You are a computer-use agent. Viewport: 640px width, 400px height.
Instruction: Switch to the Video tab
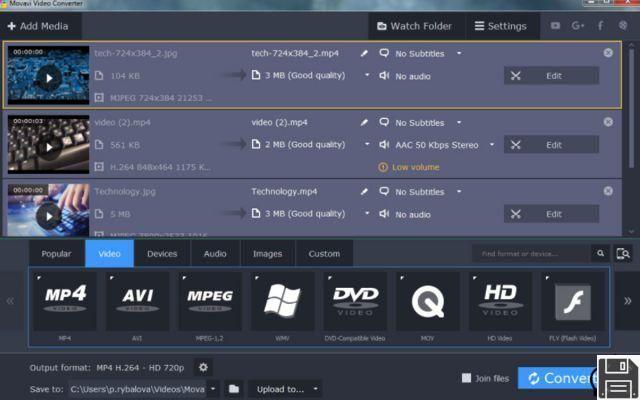point(109,253)
